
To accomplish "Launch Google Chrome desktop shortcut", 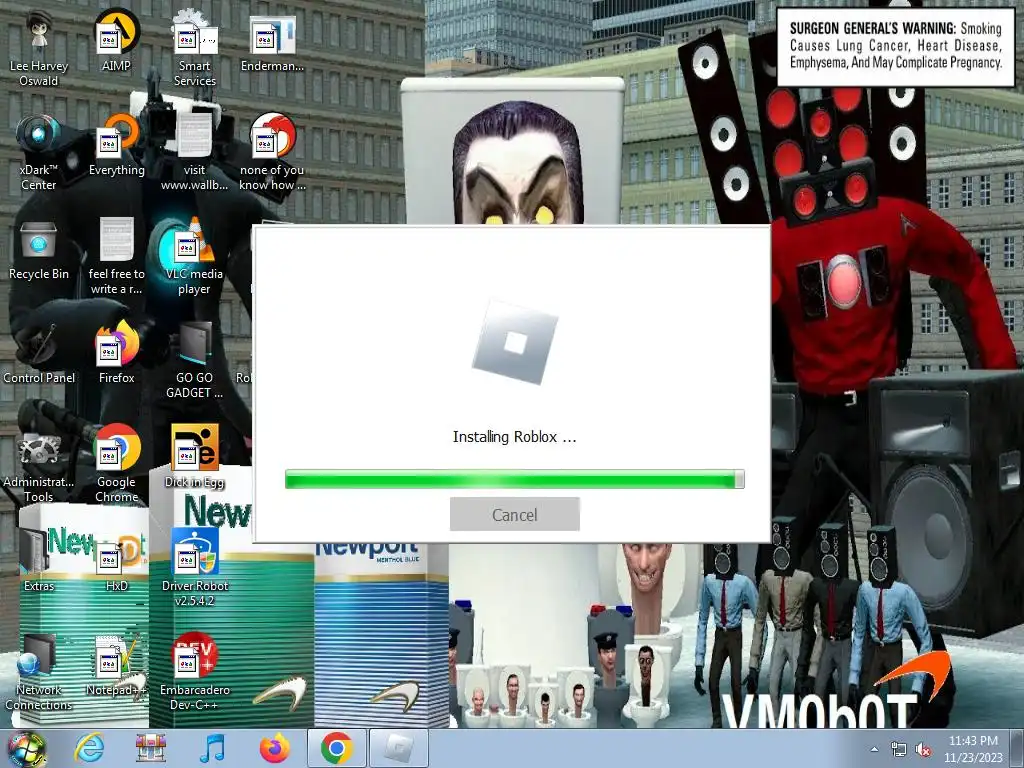I will (x=116, y=464).
